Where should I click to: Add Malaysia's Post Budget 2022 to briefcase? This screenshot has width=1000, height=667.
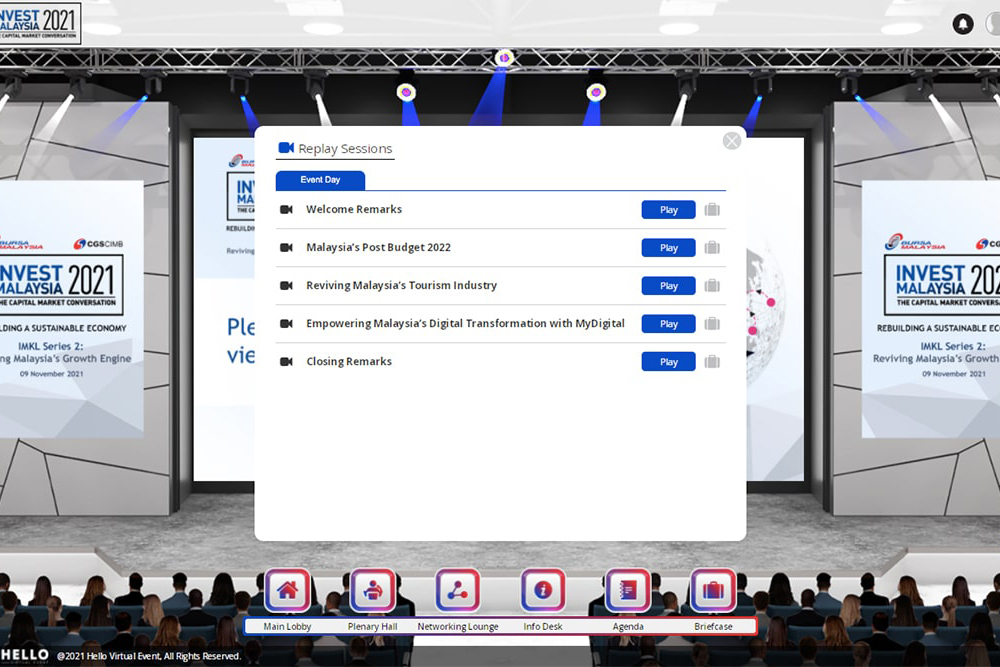(712, 247)
